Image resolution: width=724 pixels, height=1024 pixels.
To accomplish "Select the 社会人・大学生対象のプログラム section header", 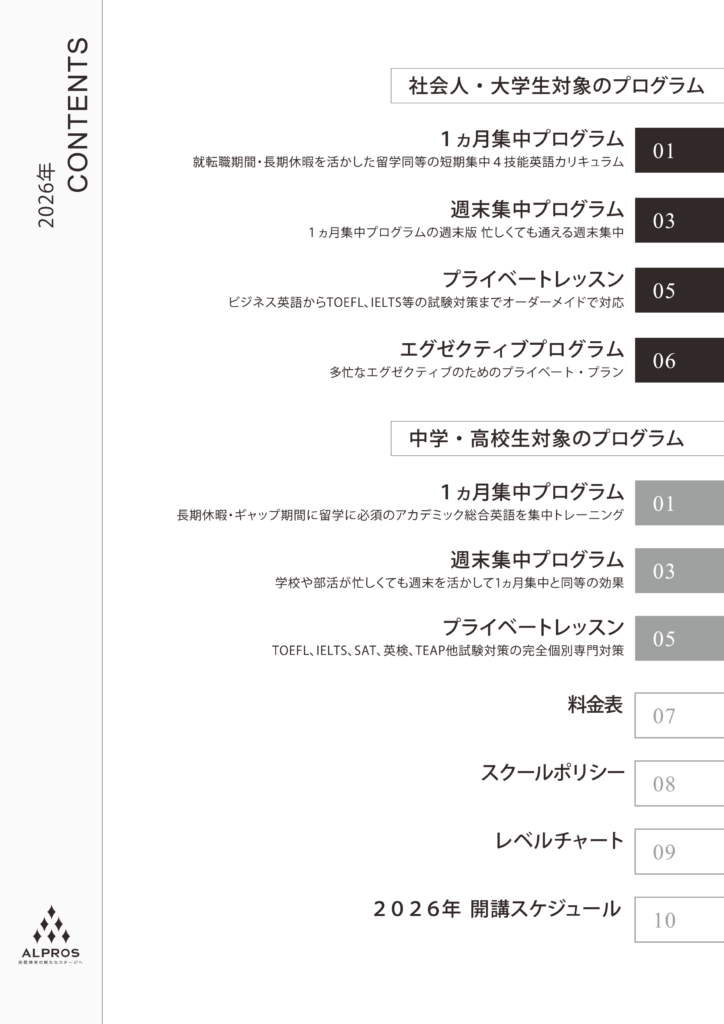I will [556, 86].
